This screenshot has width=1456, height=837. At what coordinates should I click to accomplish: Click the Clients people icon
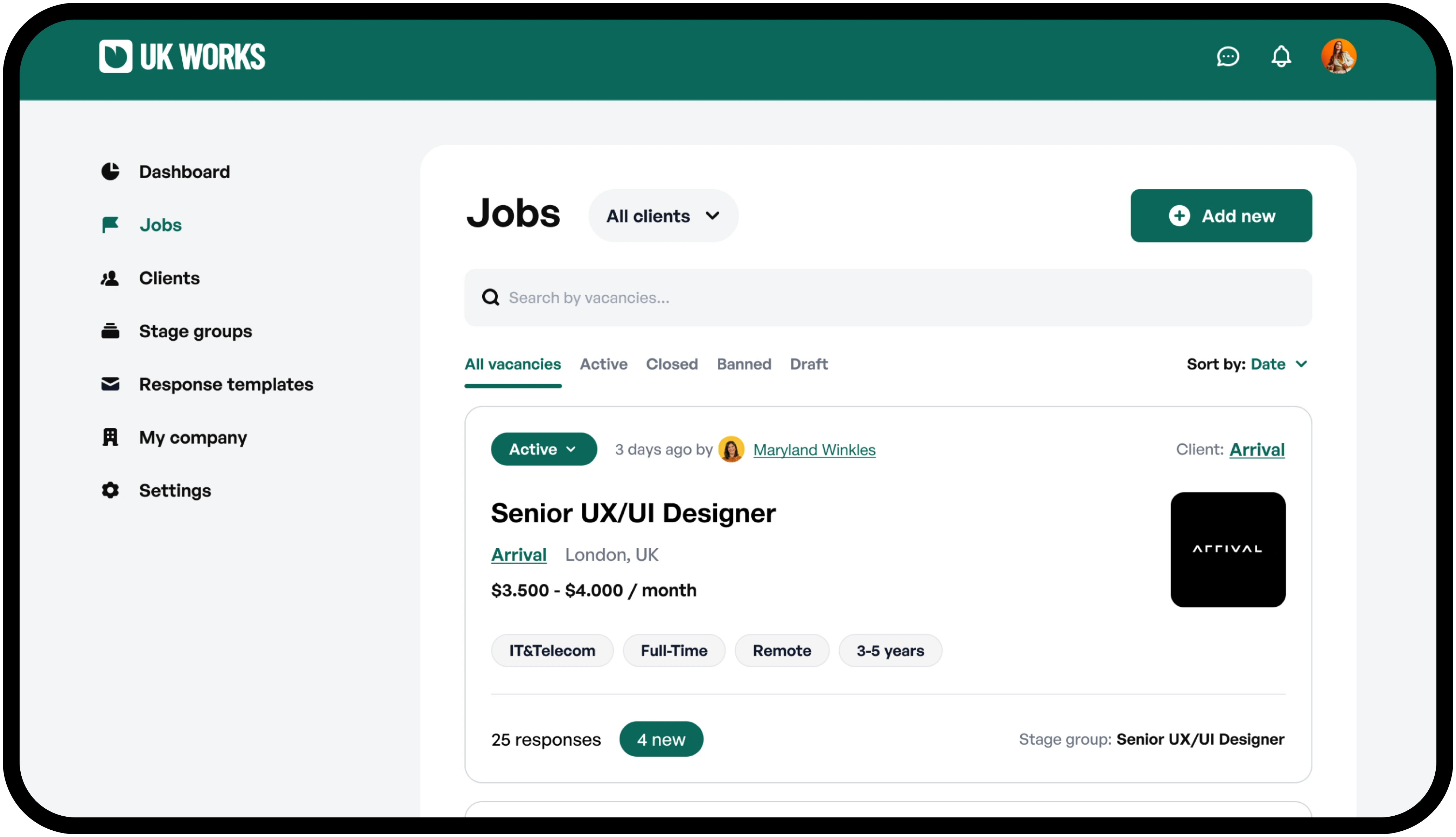point(110,278)
